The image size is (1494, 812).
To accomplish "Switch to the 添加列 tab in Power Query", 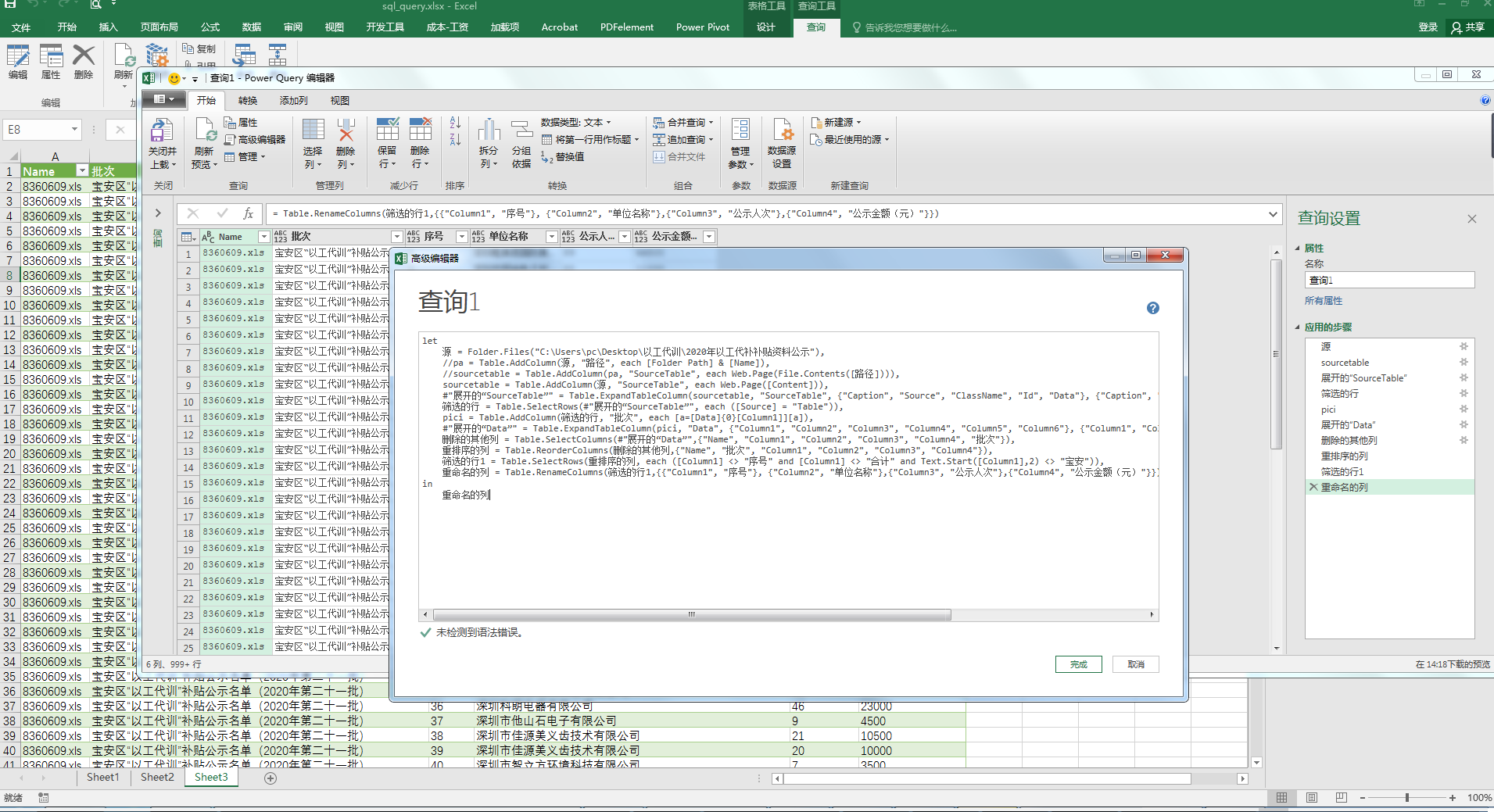I will coord(293,101).
